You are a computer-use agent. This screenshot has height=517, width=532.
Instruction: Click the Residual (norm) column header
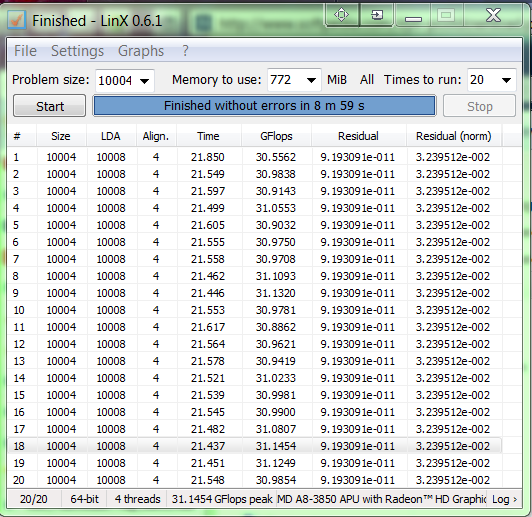pos(454,136)
